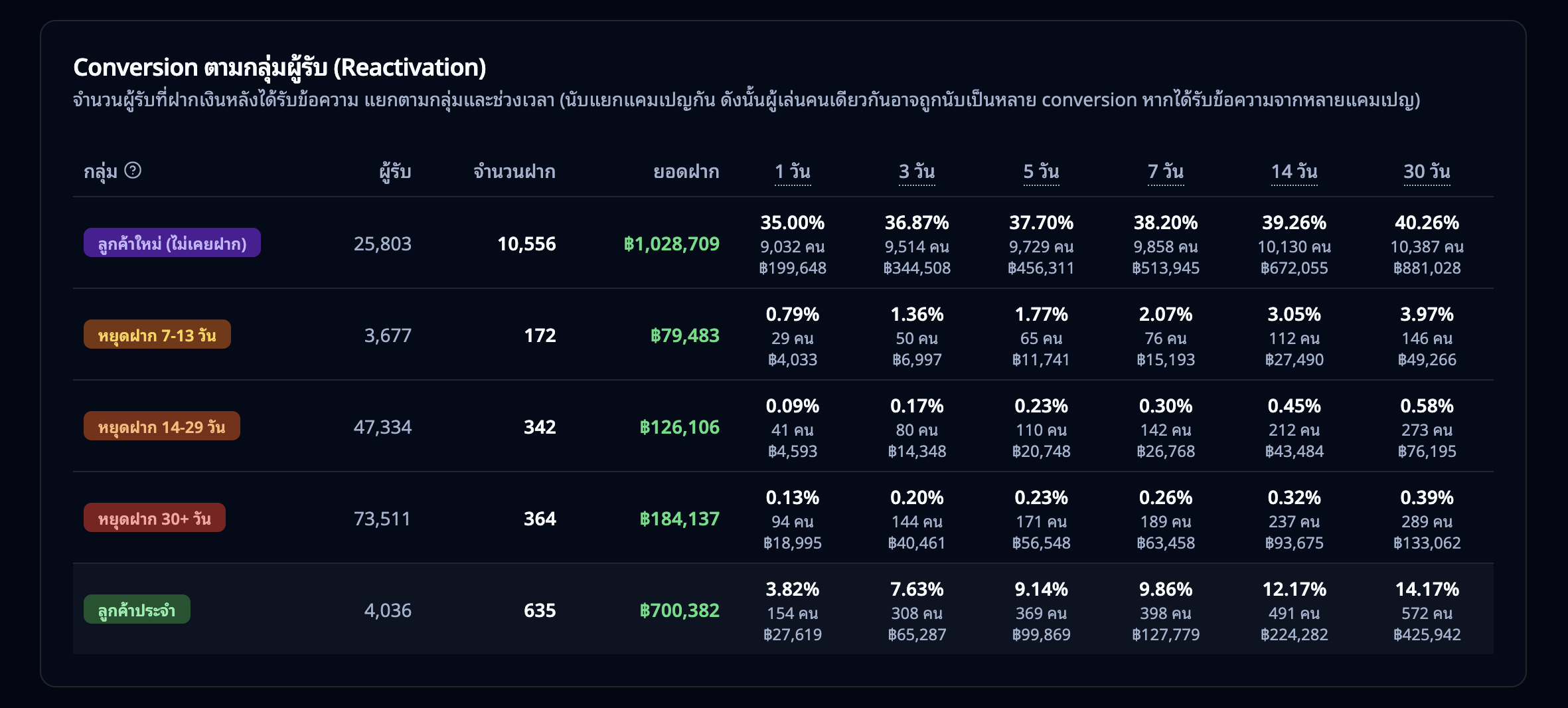The image size is (1568, 708).
Task: Switch to the 3 วัน column
Action: click(x=916, y=171)
